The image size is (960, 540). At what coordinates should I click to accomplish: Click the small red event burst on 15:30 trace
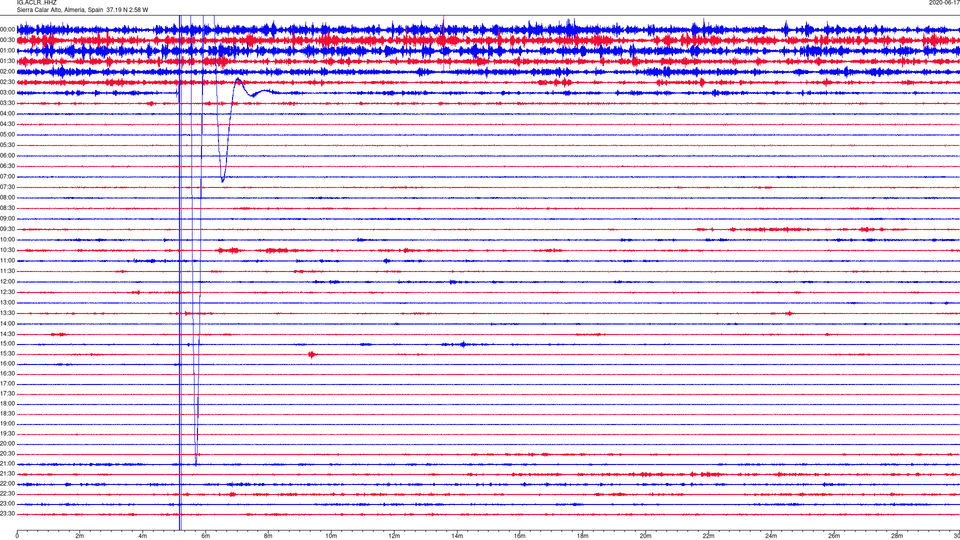312,354
